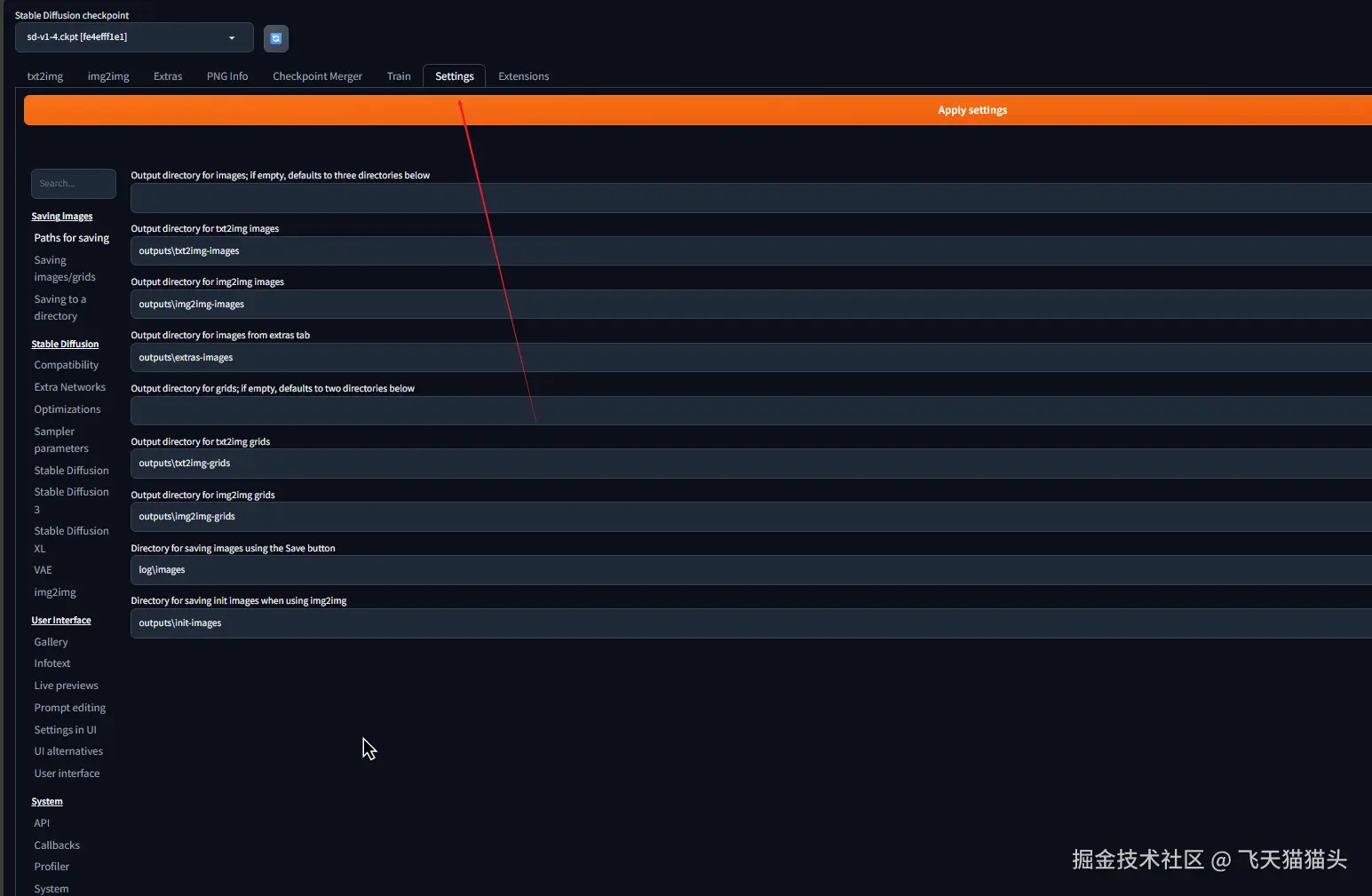The width and height of the screenshot is (1372, 896).
Task: Click the System category heading
Action: click(x=47, y=802)
